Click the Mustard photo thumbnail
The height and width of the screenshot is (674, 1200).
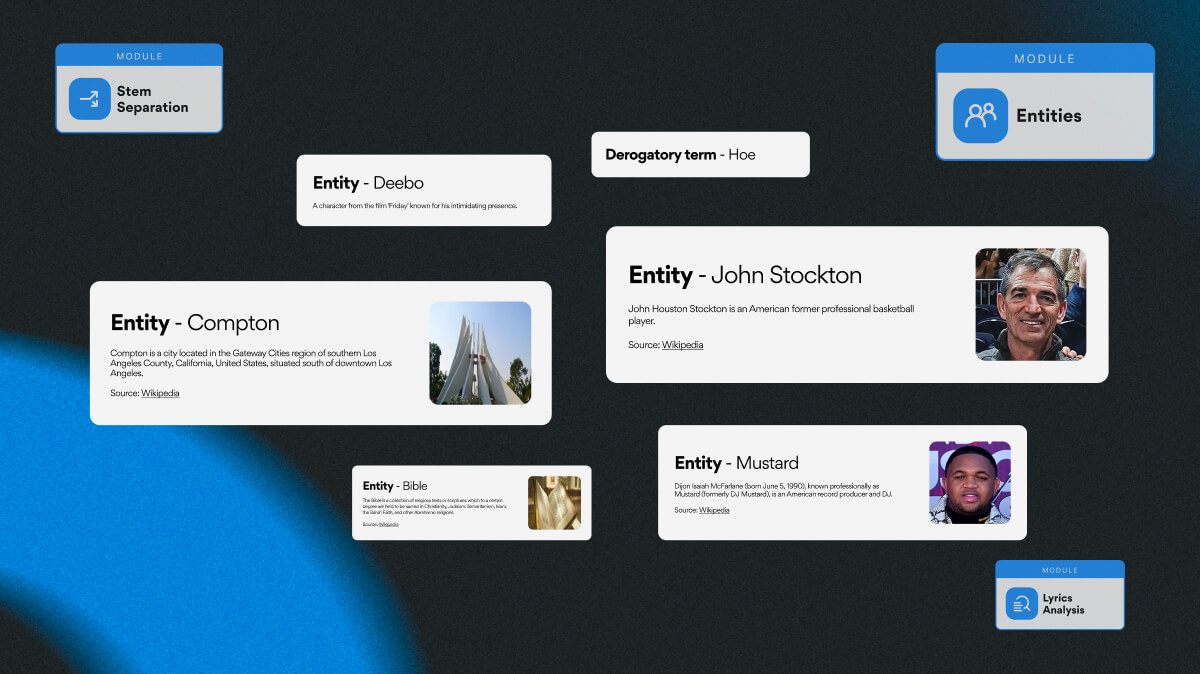[970, 482]
